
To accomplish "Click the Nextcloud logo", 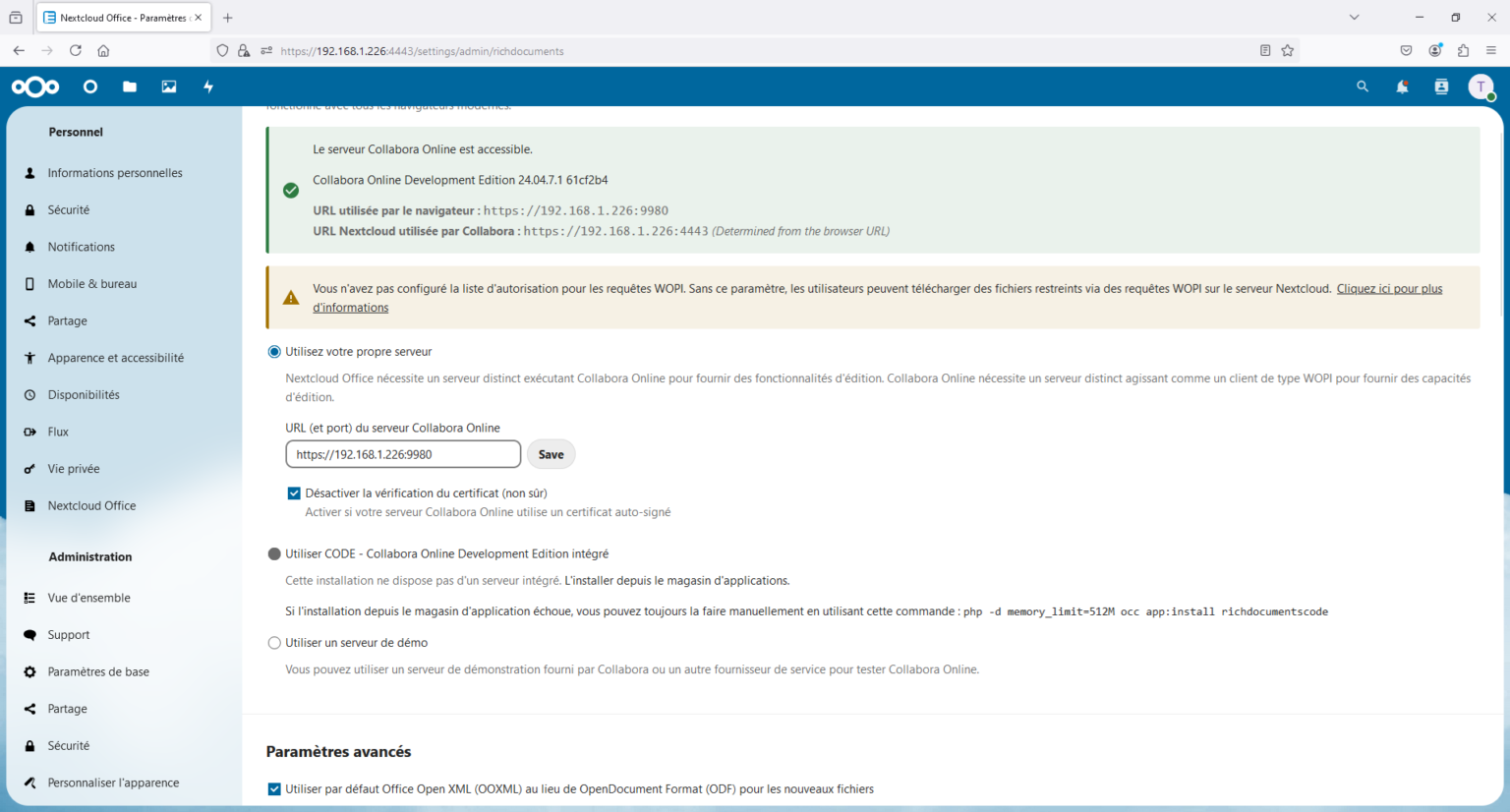I will point(35,87).
